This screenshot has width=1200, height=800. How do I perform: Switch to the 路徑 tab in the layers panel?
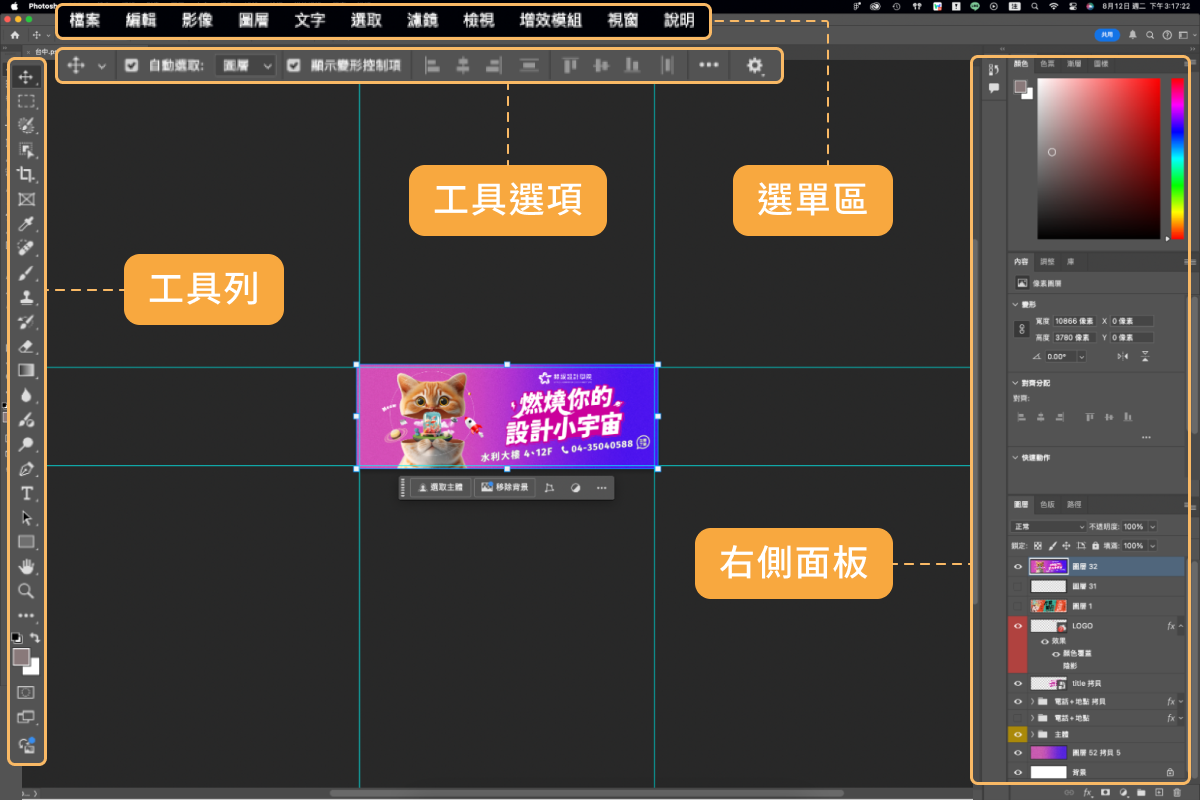(x=1074, y=505)
